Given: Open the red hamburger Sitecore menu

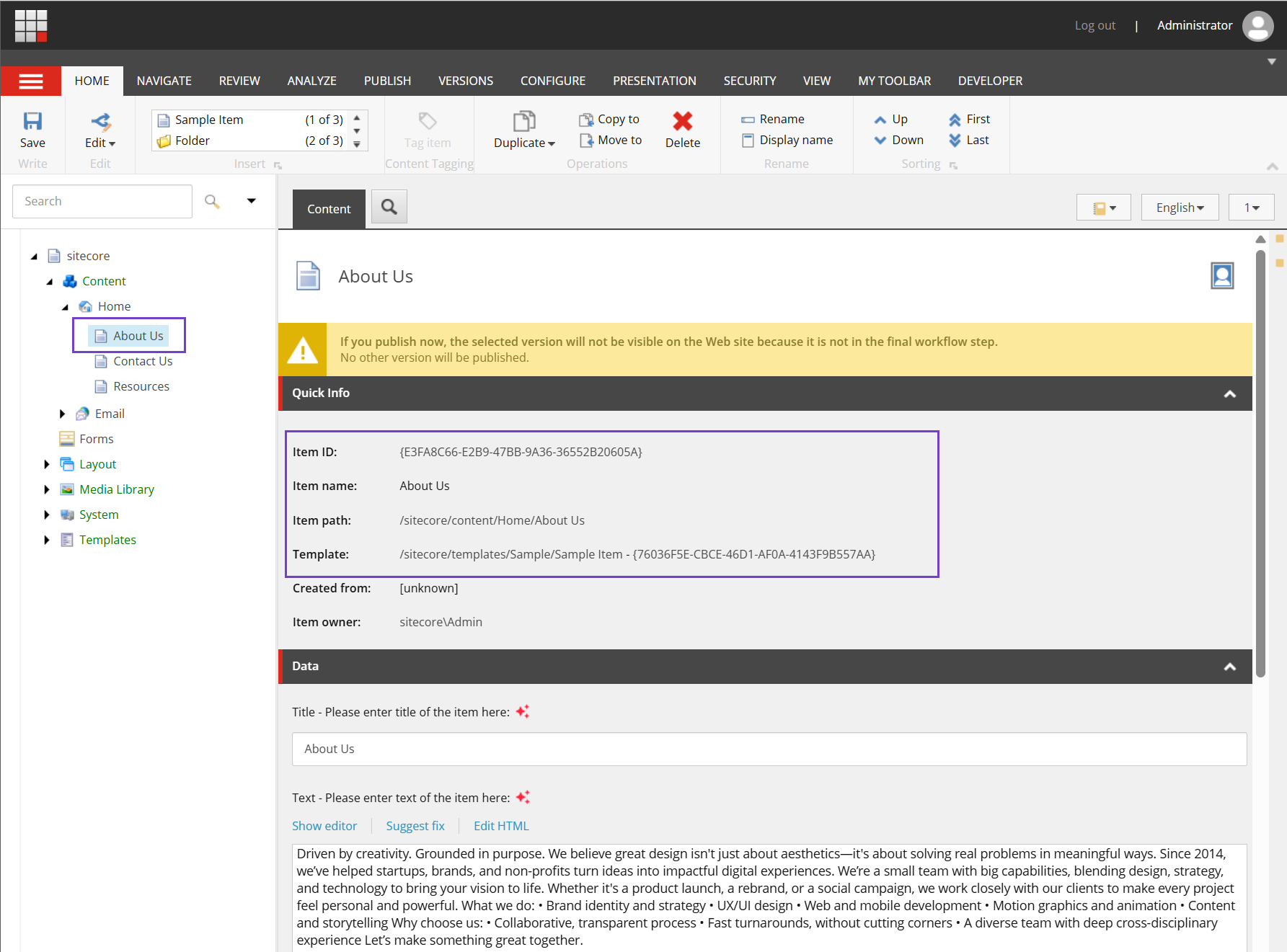Looking at the screenshot, I should [x=31, y=81].
